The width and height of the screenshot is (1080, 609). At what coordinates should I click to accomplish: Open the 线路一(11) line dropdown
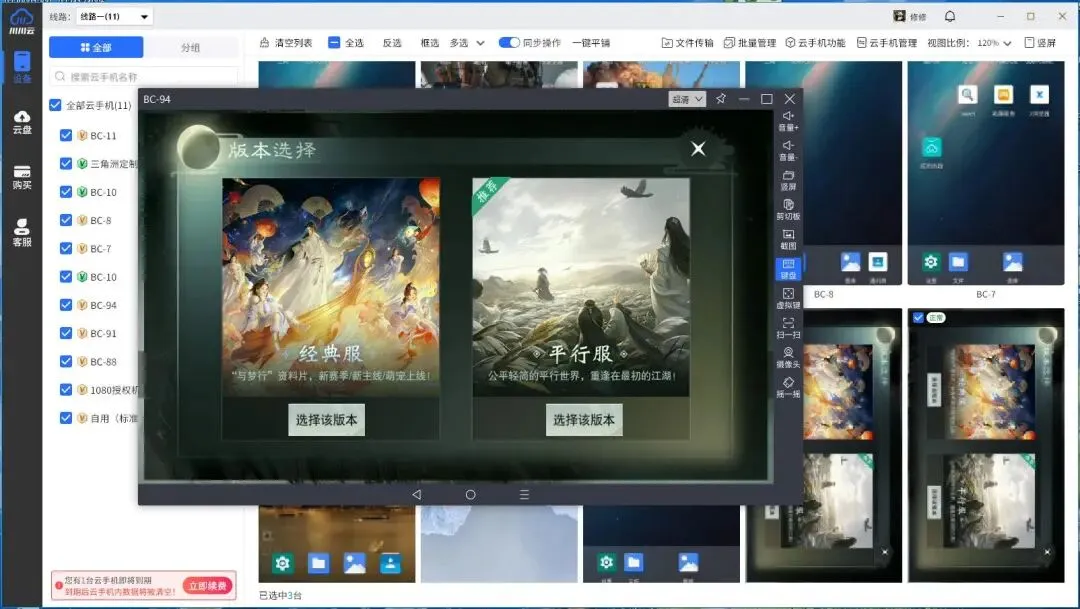[x=114, y=17]
